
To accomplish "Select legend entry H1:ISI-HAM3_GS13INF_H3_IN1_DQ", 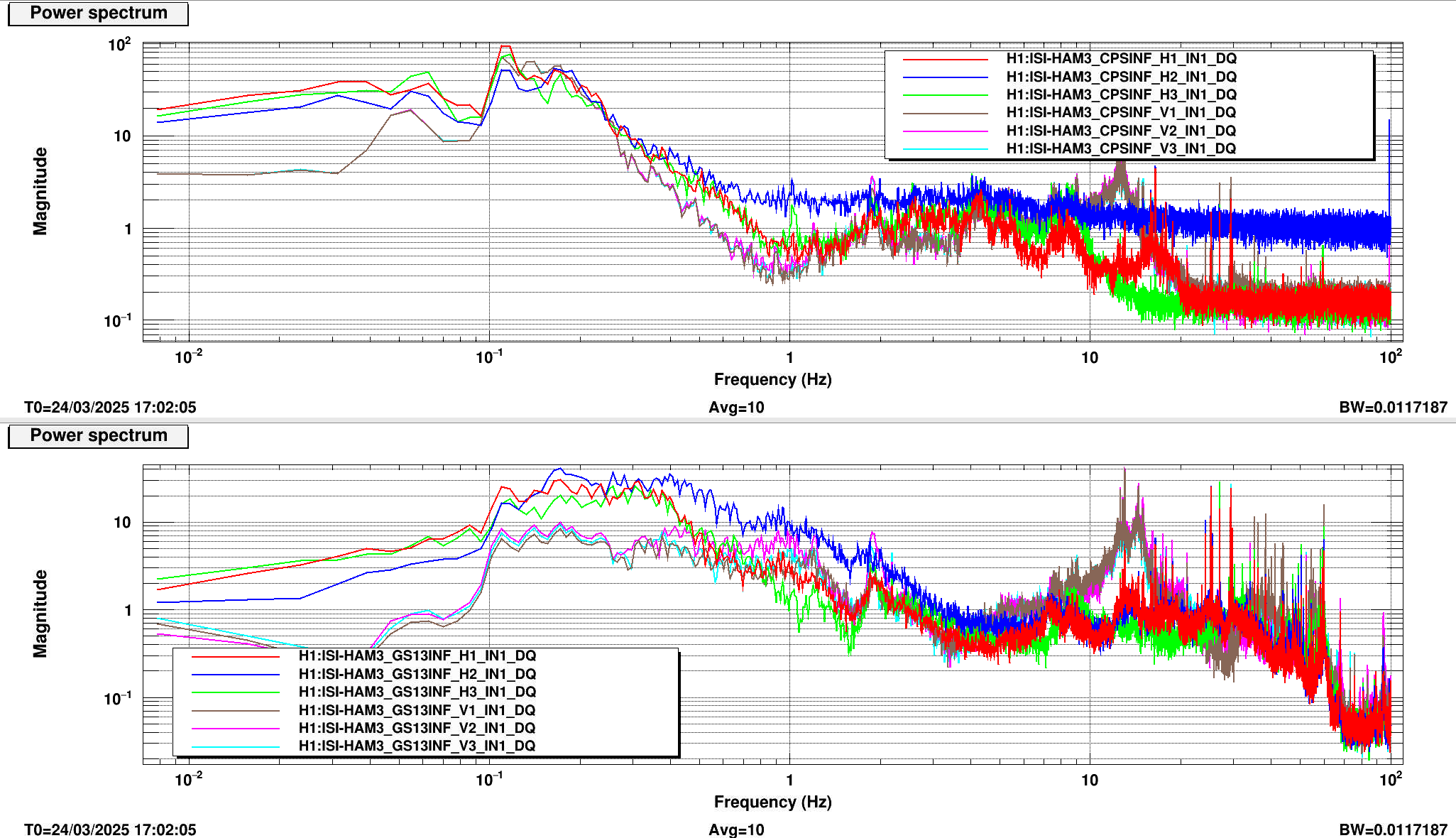I will coord(417,692).
